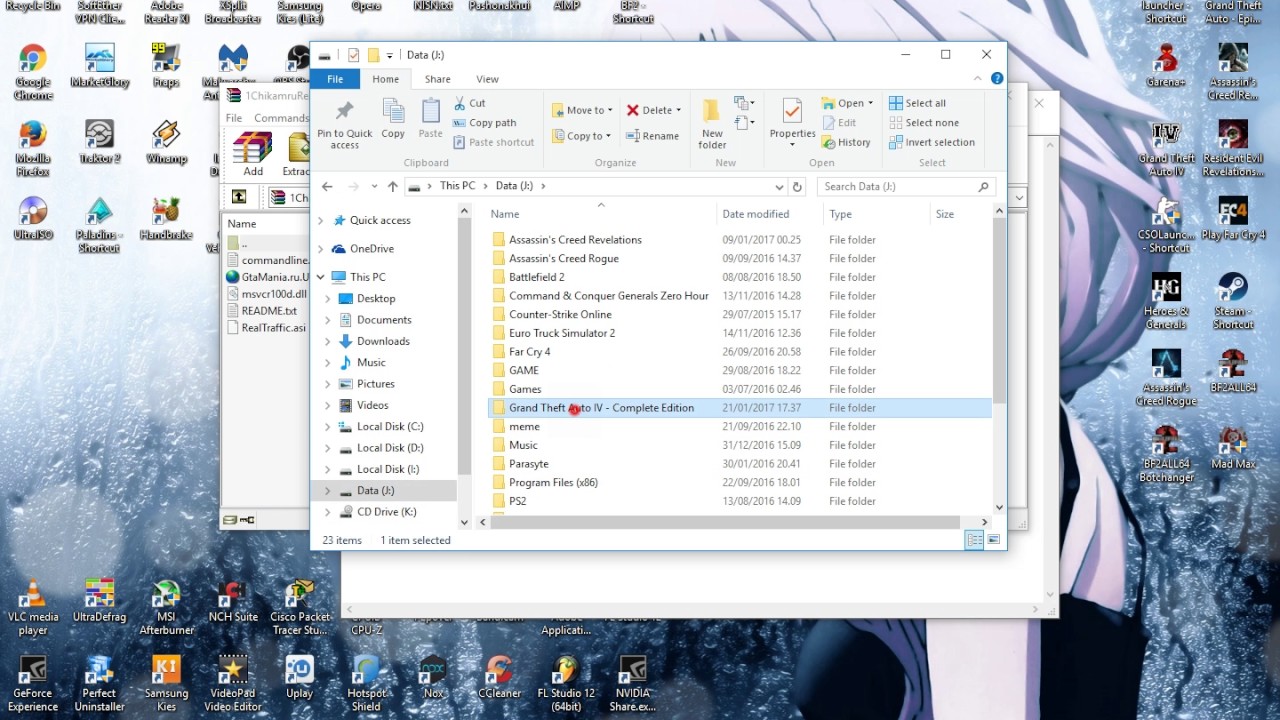The height and width of the screenshot is (720, 1280).
Task: Open the File tab
Action: [335, 79]
